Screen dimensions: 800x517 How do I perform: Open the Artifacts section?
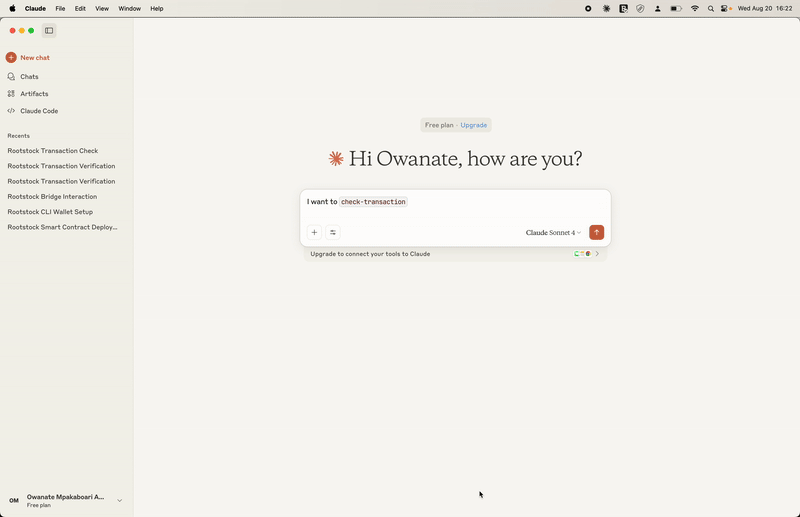click(34, 94)
